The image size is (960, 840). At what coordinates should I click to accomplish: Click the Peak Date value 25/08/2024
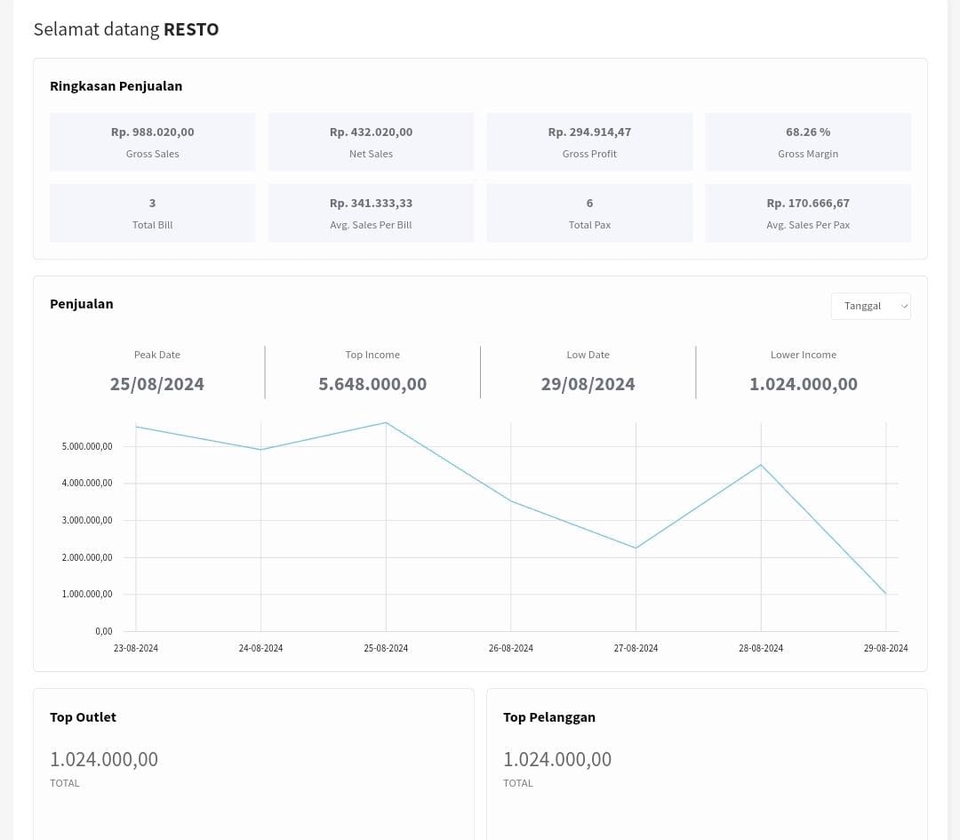pos(156,384)
